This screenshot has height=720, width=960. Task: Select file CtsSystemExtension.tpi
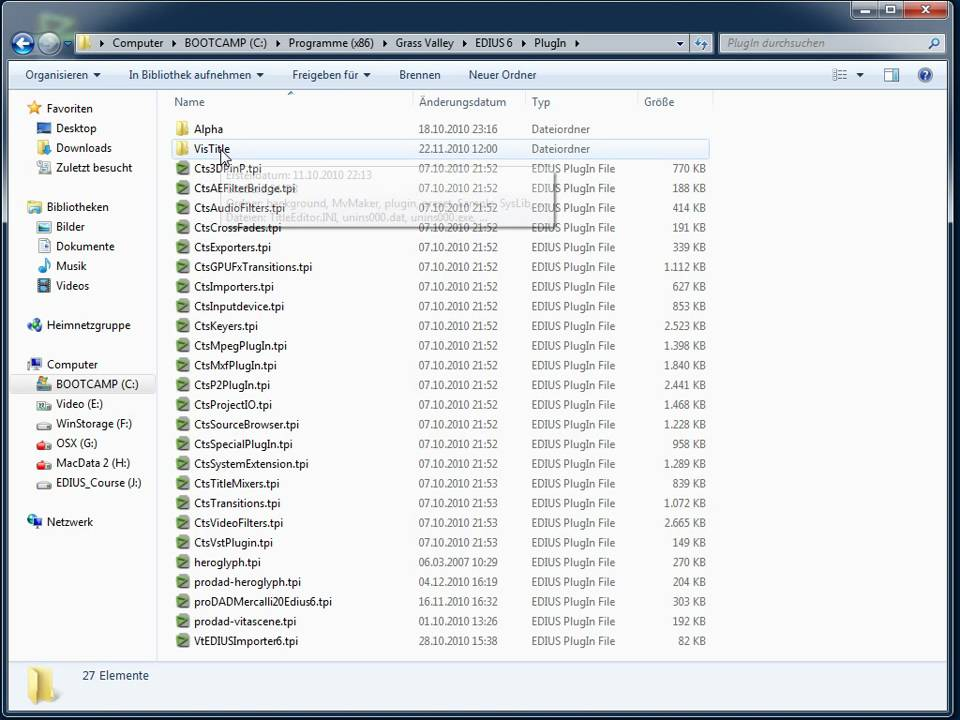[x=251, y=463]
